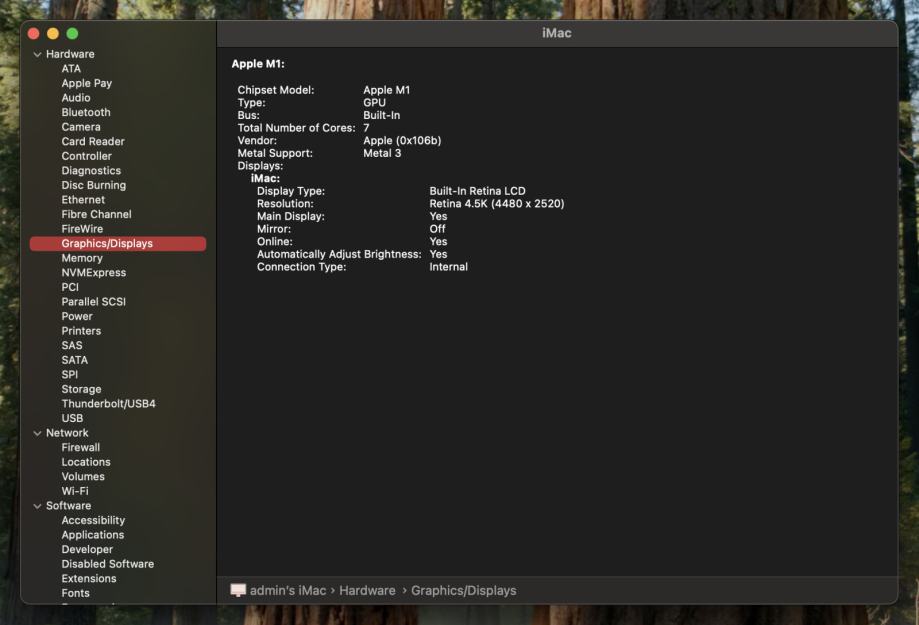Show Card Reader information
Screen dimensions: 919x625
click(93, 141)
